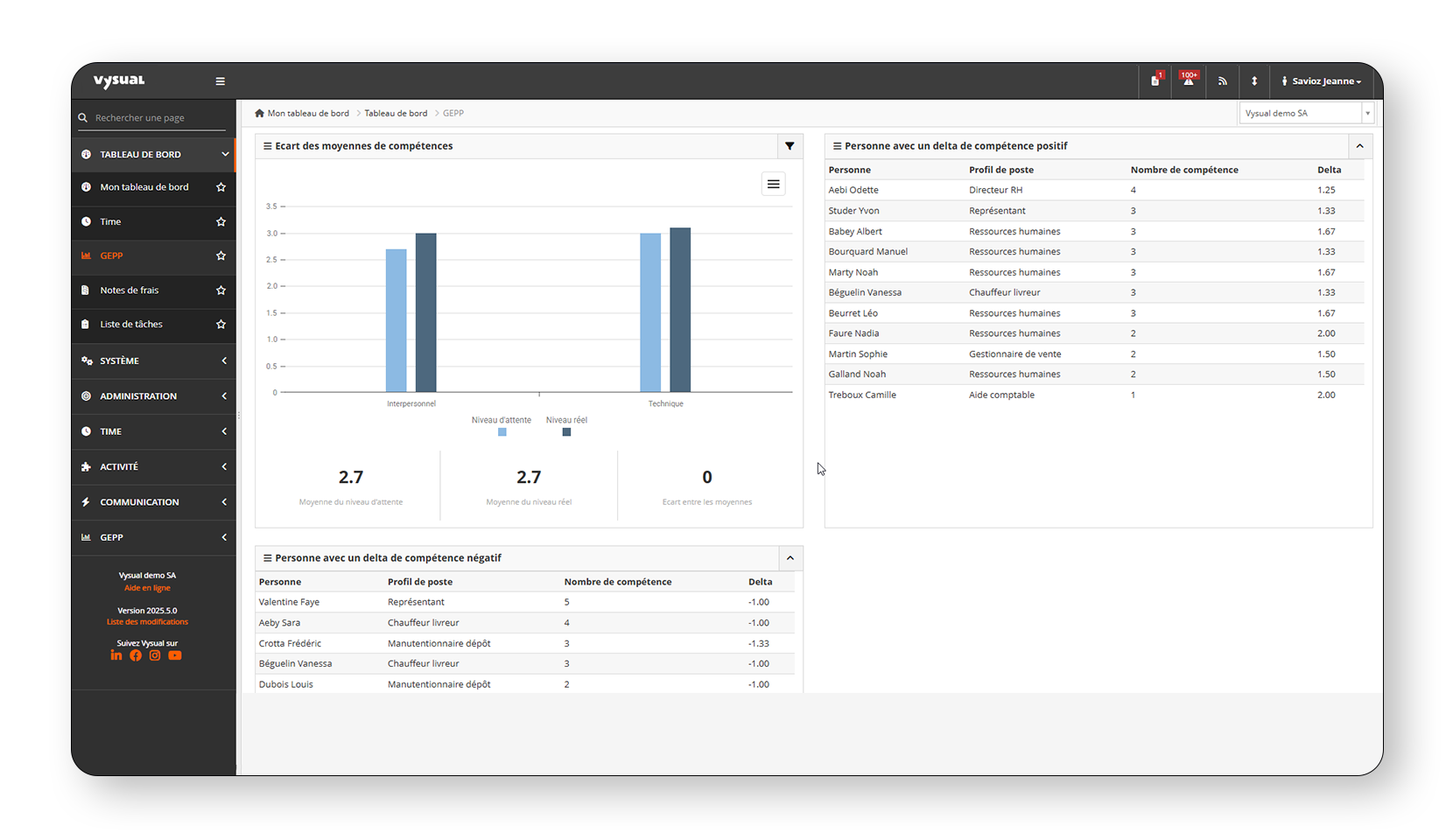
Task: Click the RSS feed icon in top bar
Action: click(x=1222, y=81)
